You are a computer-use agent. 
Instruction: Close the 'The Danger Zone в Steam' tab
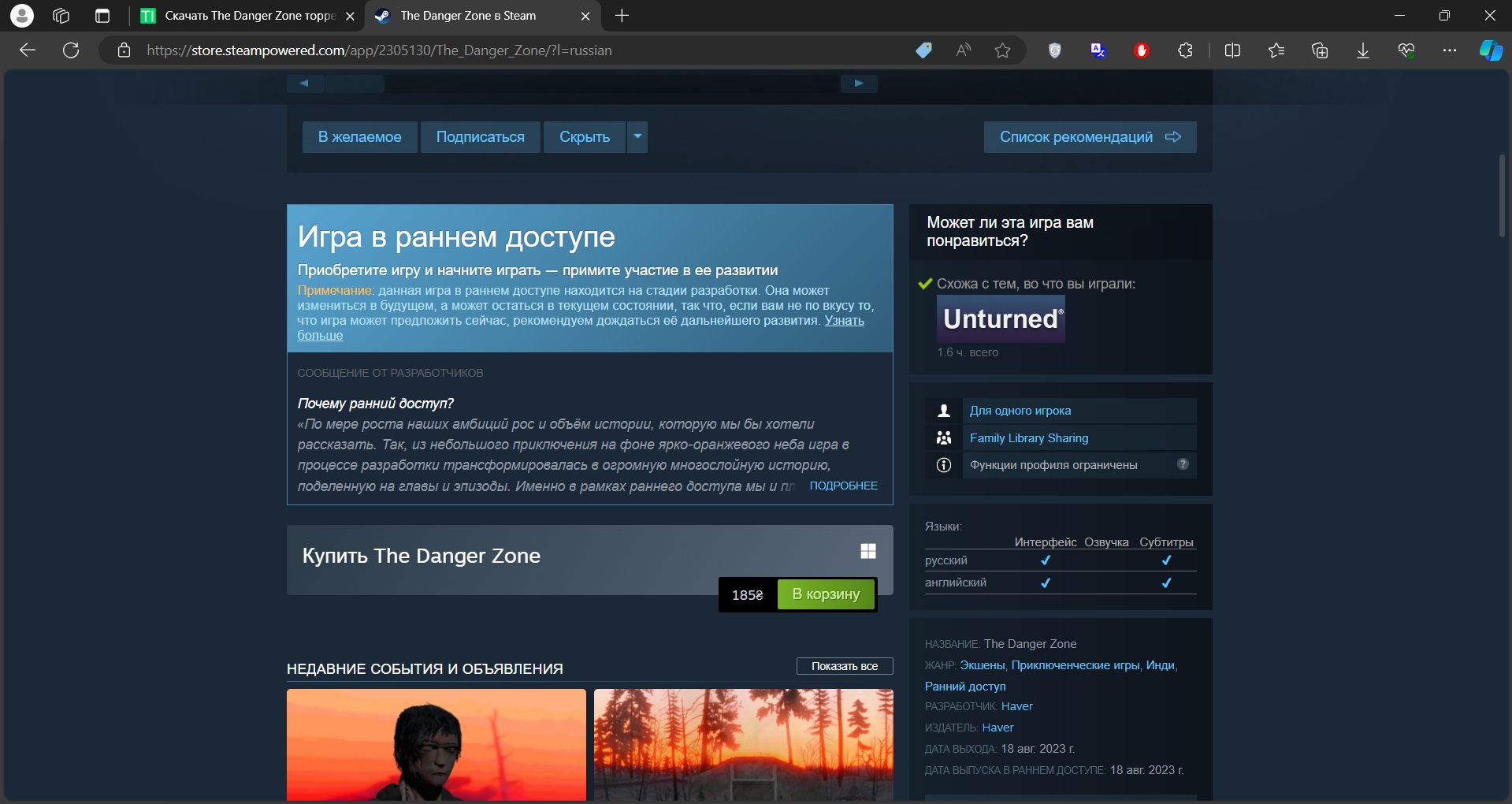(x=585, y=16)
